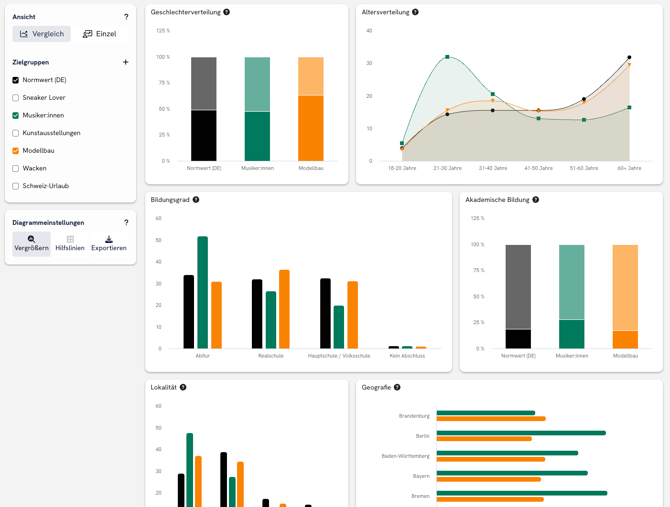Open Diagrammeinstellungen help question mark
This screenshot has height=507, width=670.
pos(126,223)
